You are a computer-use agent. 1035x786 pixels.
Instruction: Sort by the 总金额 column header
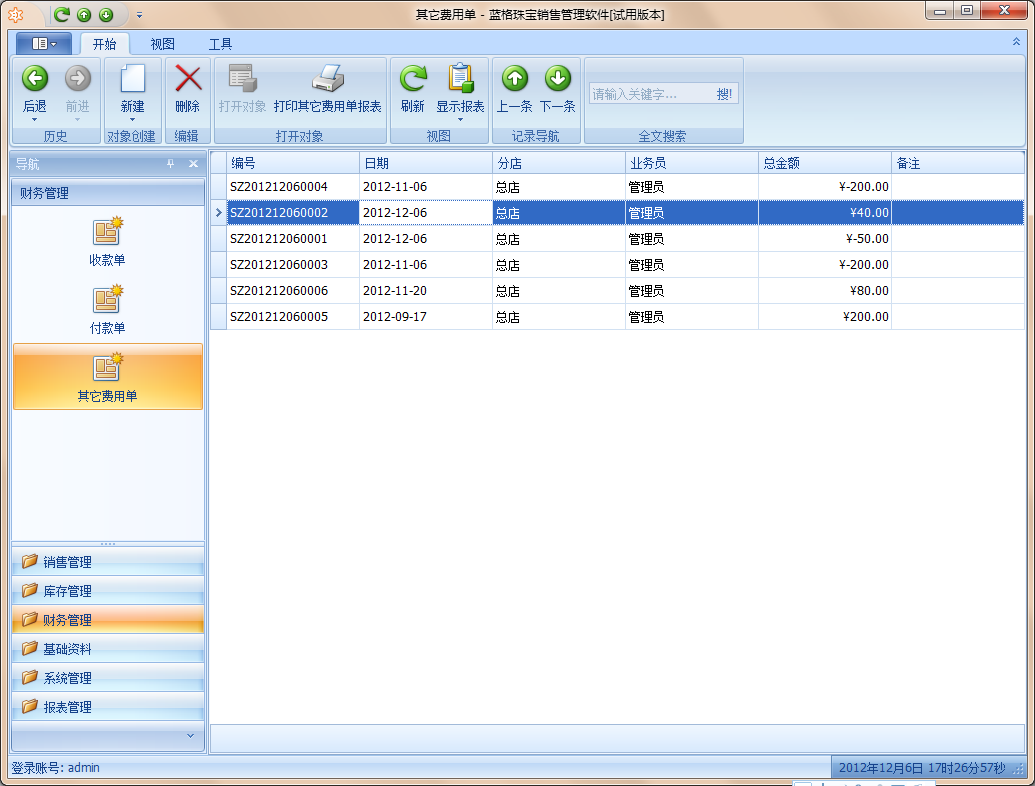(x=825, y=163)
